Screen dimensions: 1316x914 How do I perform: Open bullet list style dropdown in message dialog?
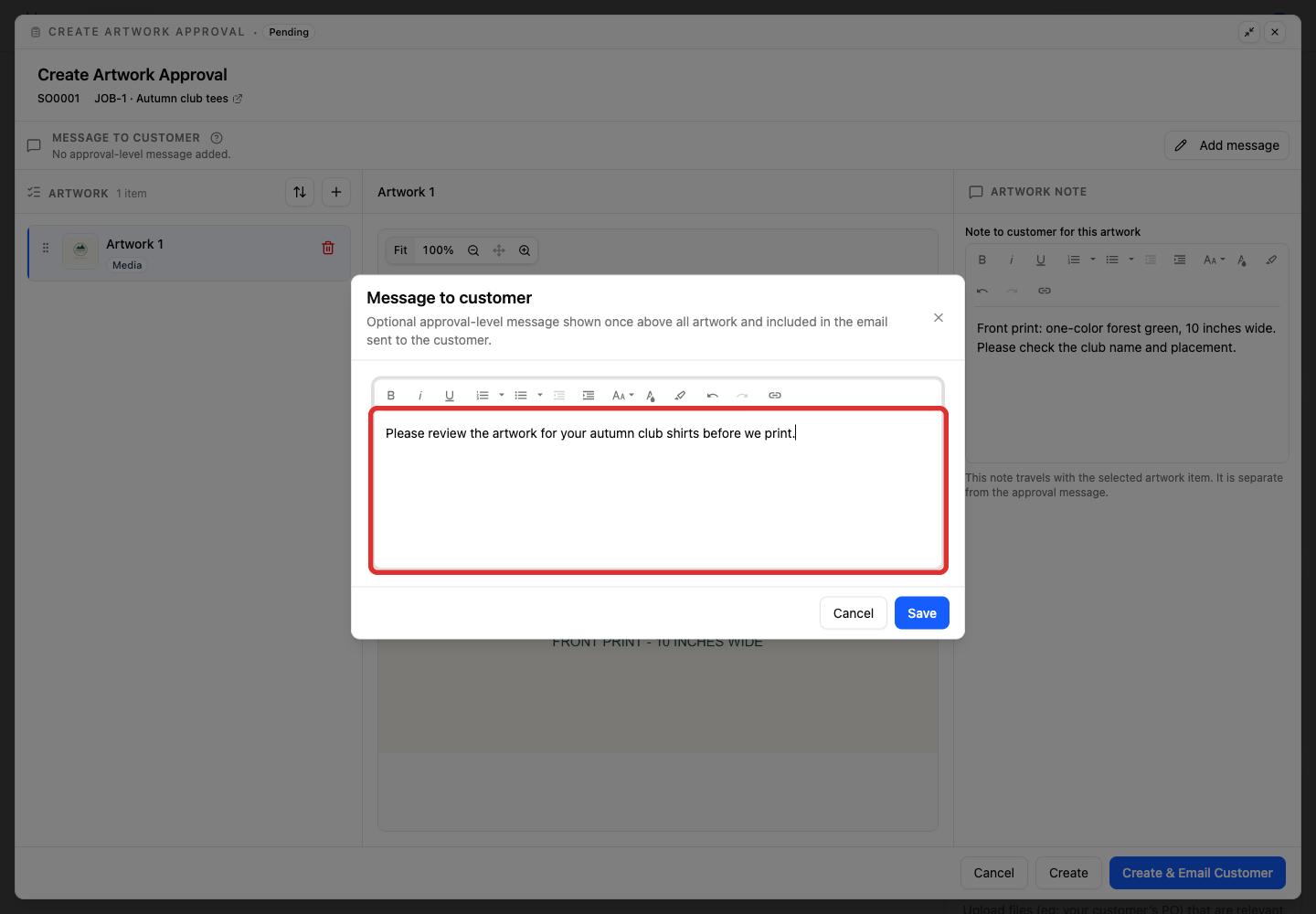click(x=540, y=396)
